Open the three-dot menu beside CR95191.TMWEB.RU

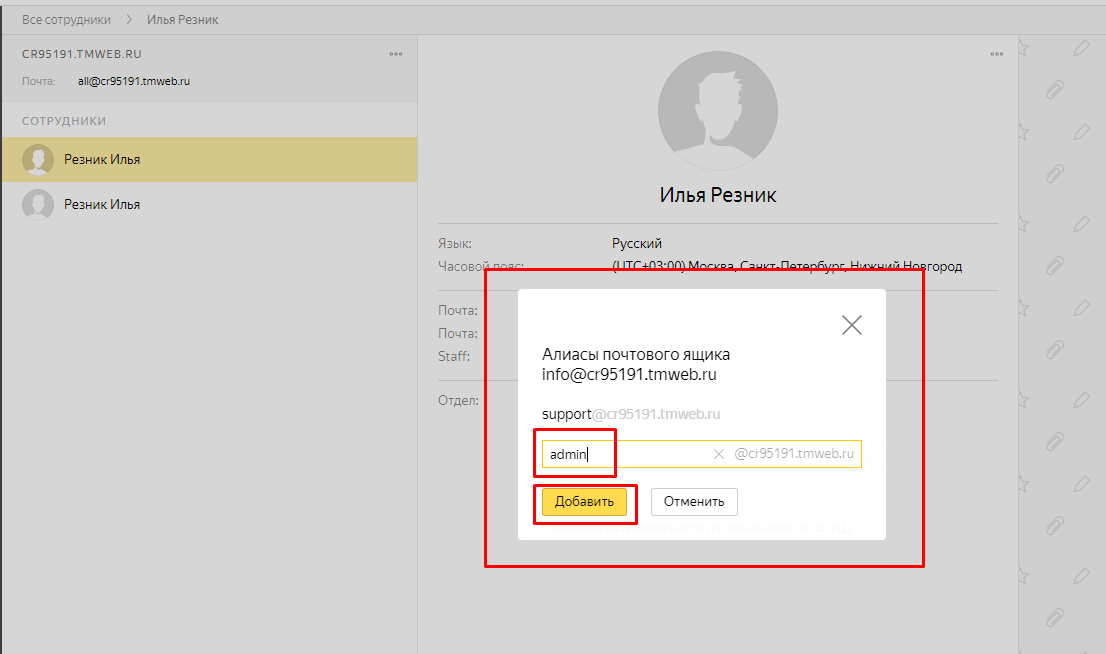396,54
